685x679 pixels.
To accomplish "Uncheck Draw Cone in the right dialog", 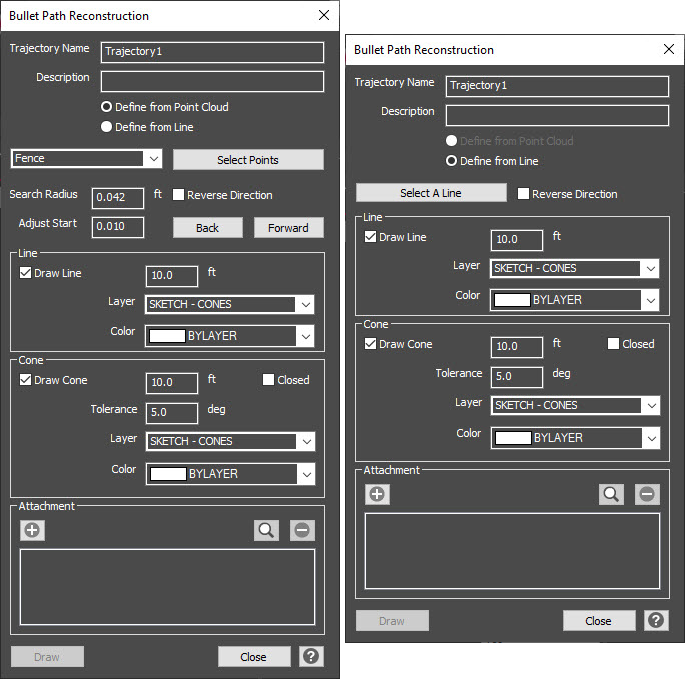I will [x=371, y=344].
